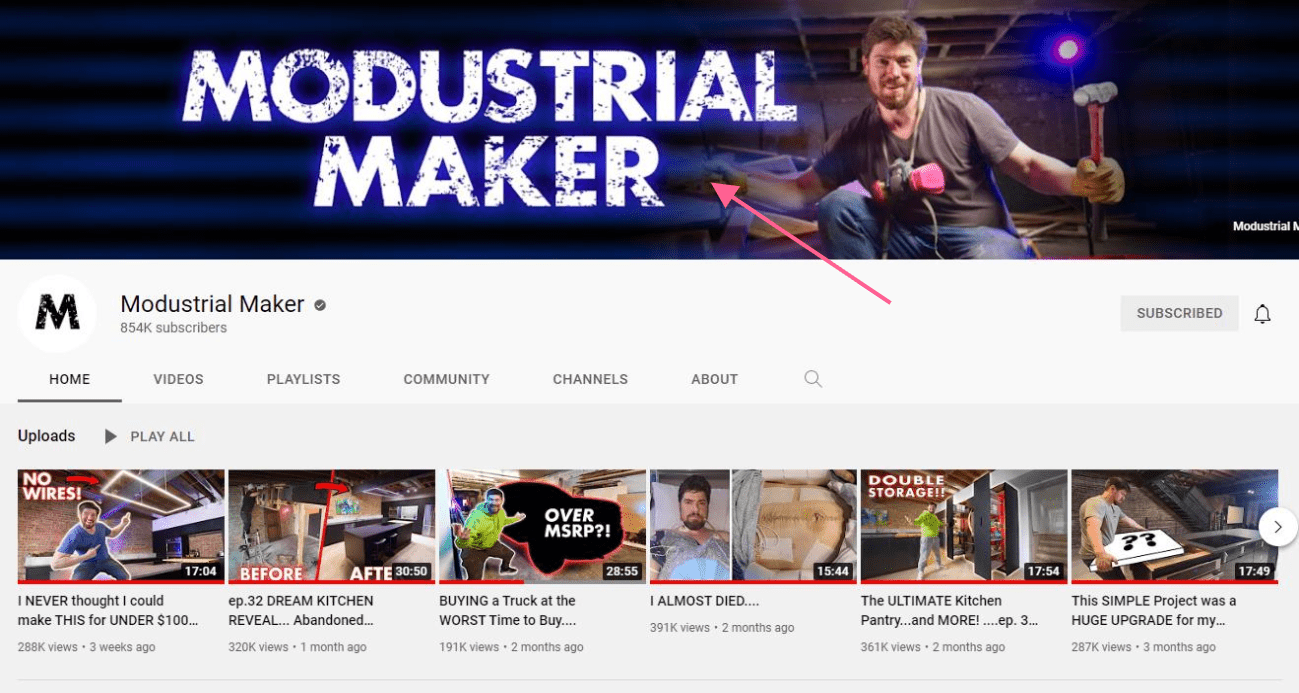Click '288K views • 3 weeks ago' text
Image resolution: width=1299 pixels, height=693 pixels.
pyautogui.click(x=87, y=647)
